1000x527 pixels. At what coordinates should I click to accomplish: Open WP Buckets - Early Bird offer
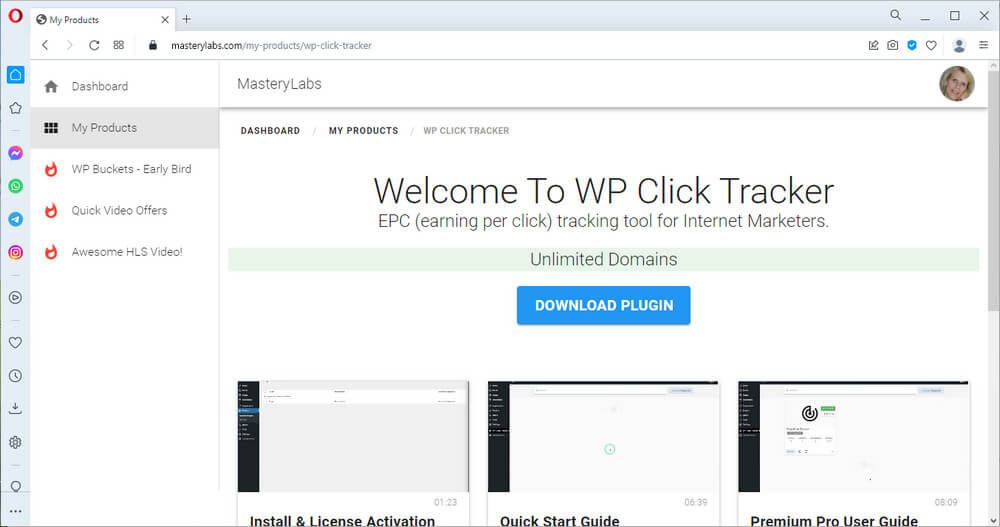click(x=124, y=169)
